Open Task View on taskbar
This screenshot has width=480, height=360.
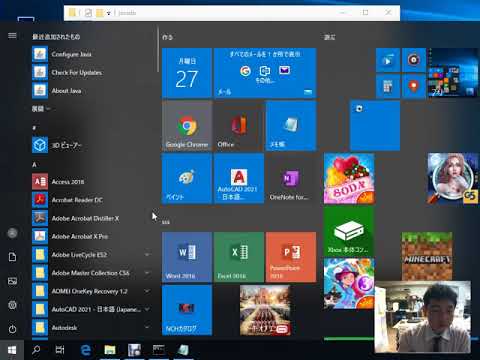point(60,350)
